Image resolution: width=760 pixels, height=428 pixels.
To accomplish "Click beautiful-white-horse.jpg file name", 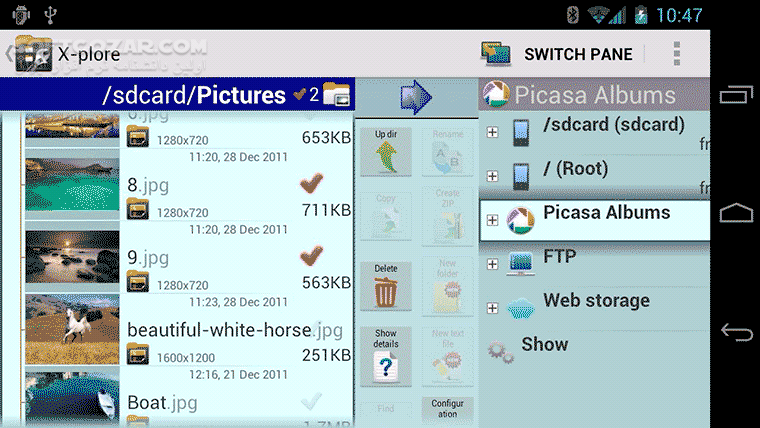I will (x=235, y=331).
